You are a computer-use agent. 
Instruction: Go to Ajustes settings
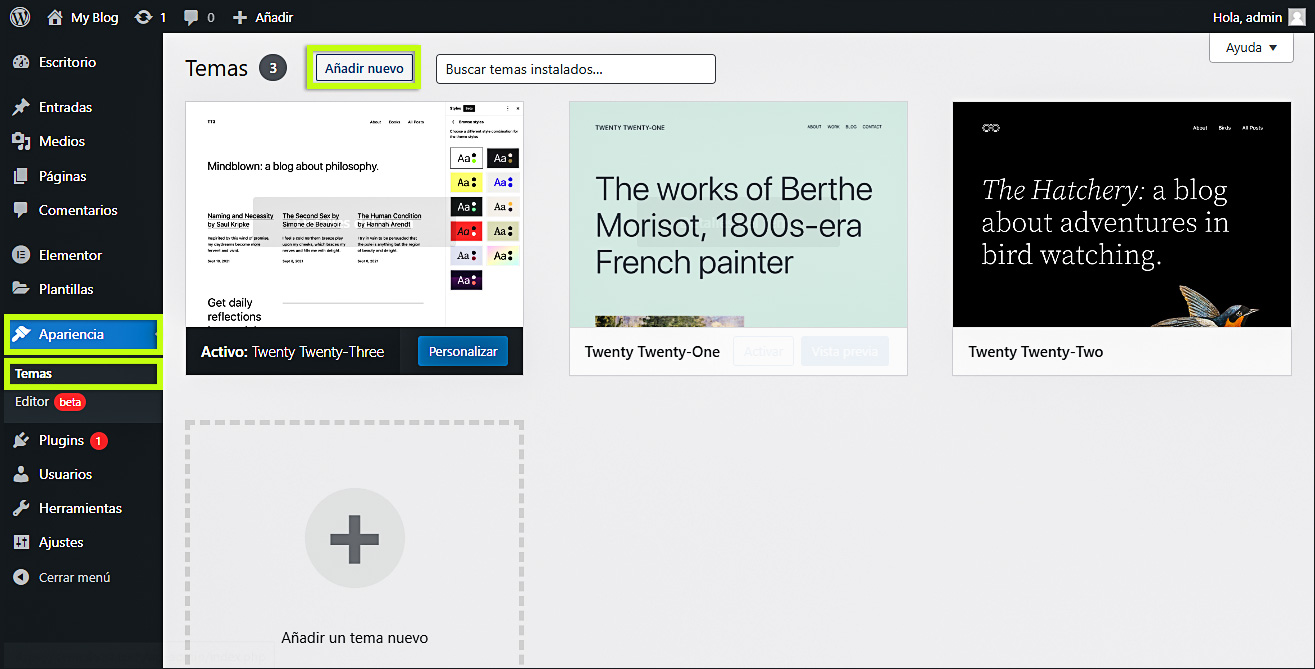click(x=61, y=542)
